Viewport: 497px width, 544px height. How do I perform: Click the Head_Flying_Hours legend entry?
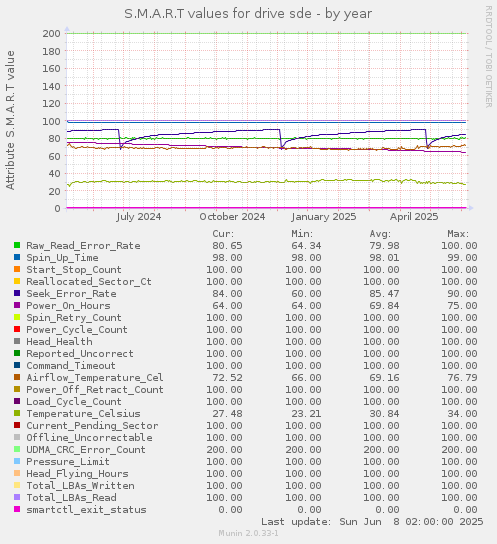point(77,474)
